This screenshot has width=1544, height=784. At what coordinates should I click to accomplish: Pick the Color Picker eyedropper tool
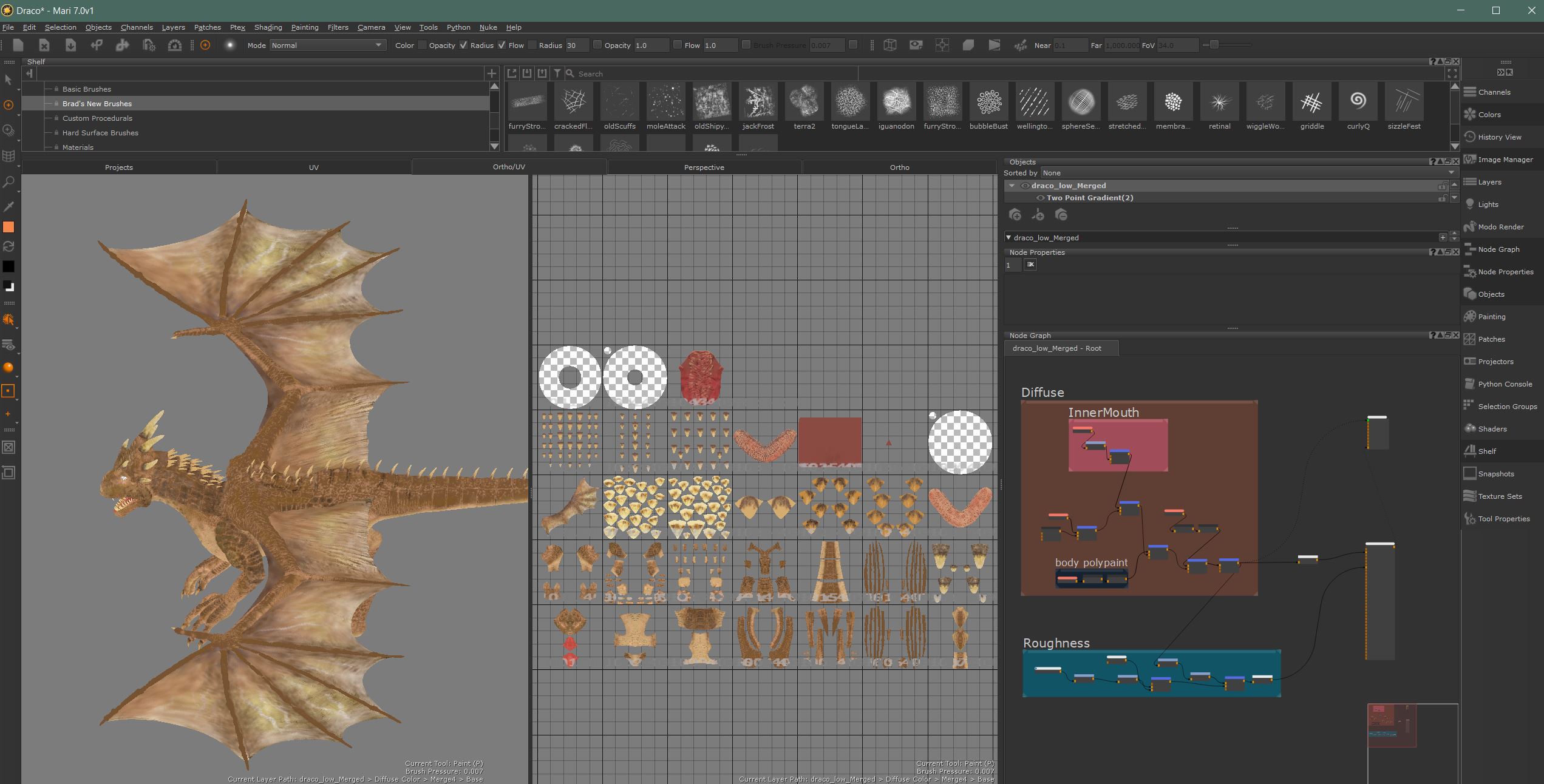click(9, 207)
